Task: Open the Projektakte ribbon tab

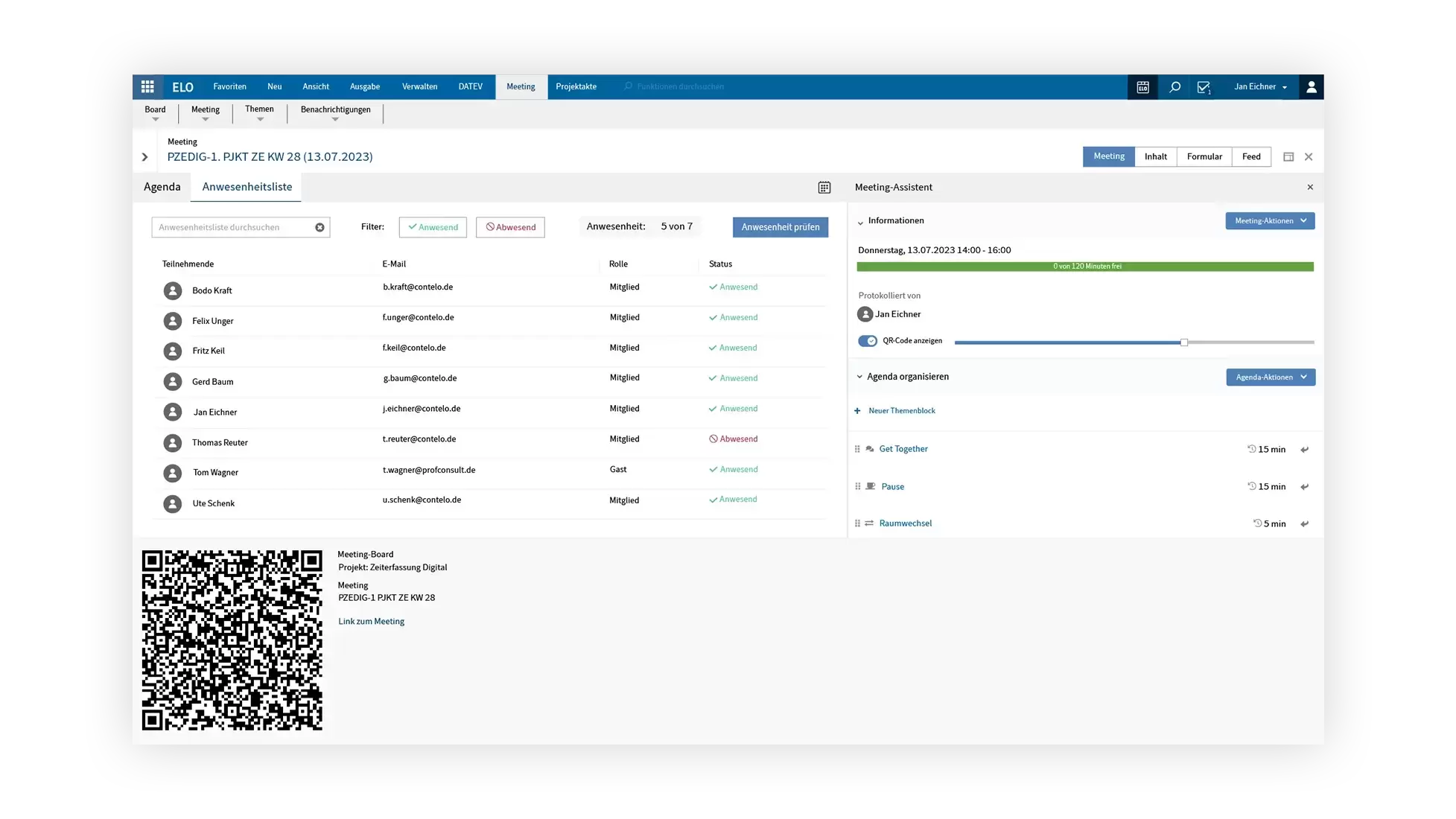Action: coord(576,87)
